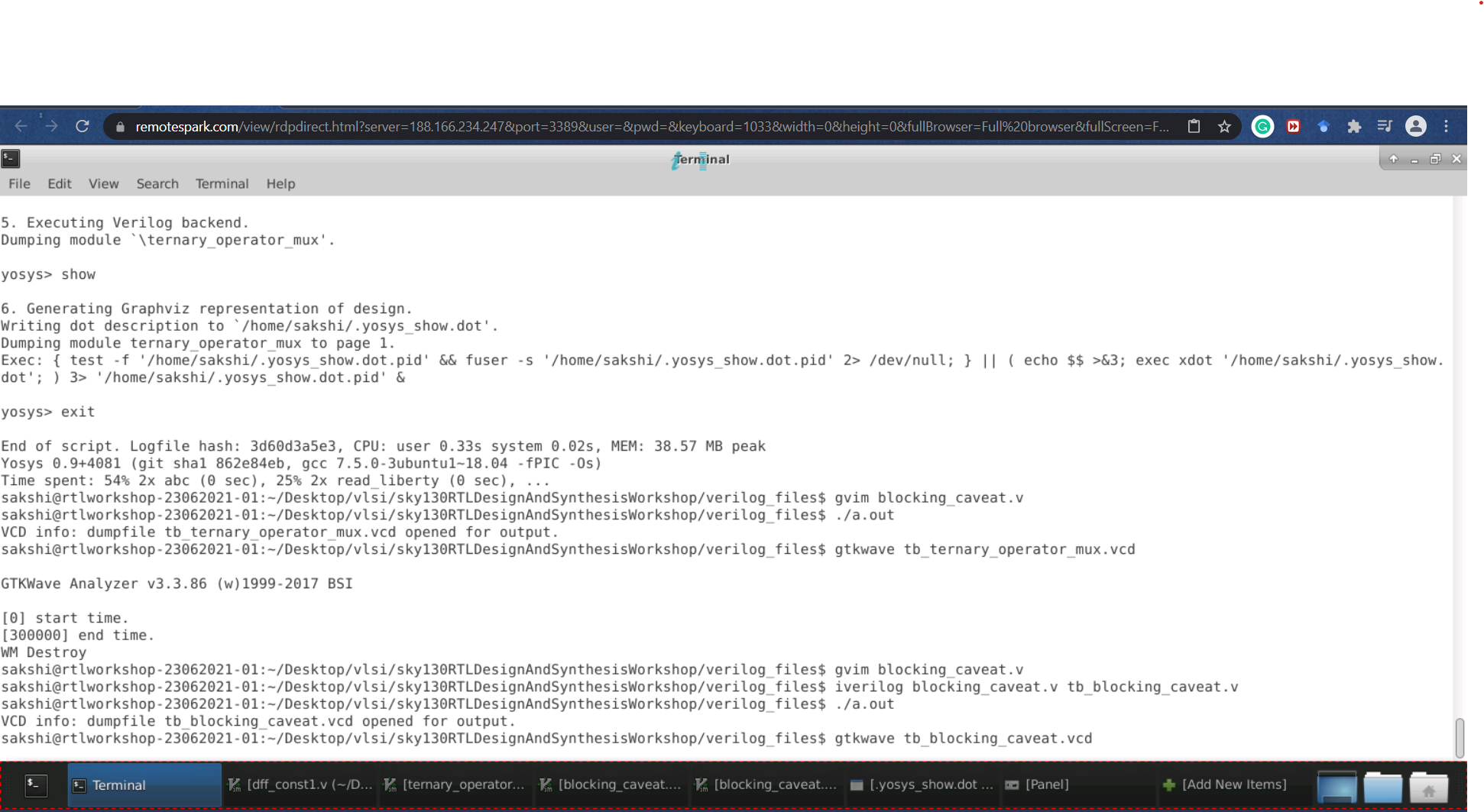Click the site lock icon

pos(120,127)
